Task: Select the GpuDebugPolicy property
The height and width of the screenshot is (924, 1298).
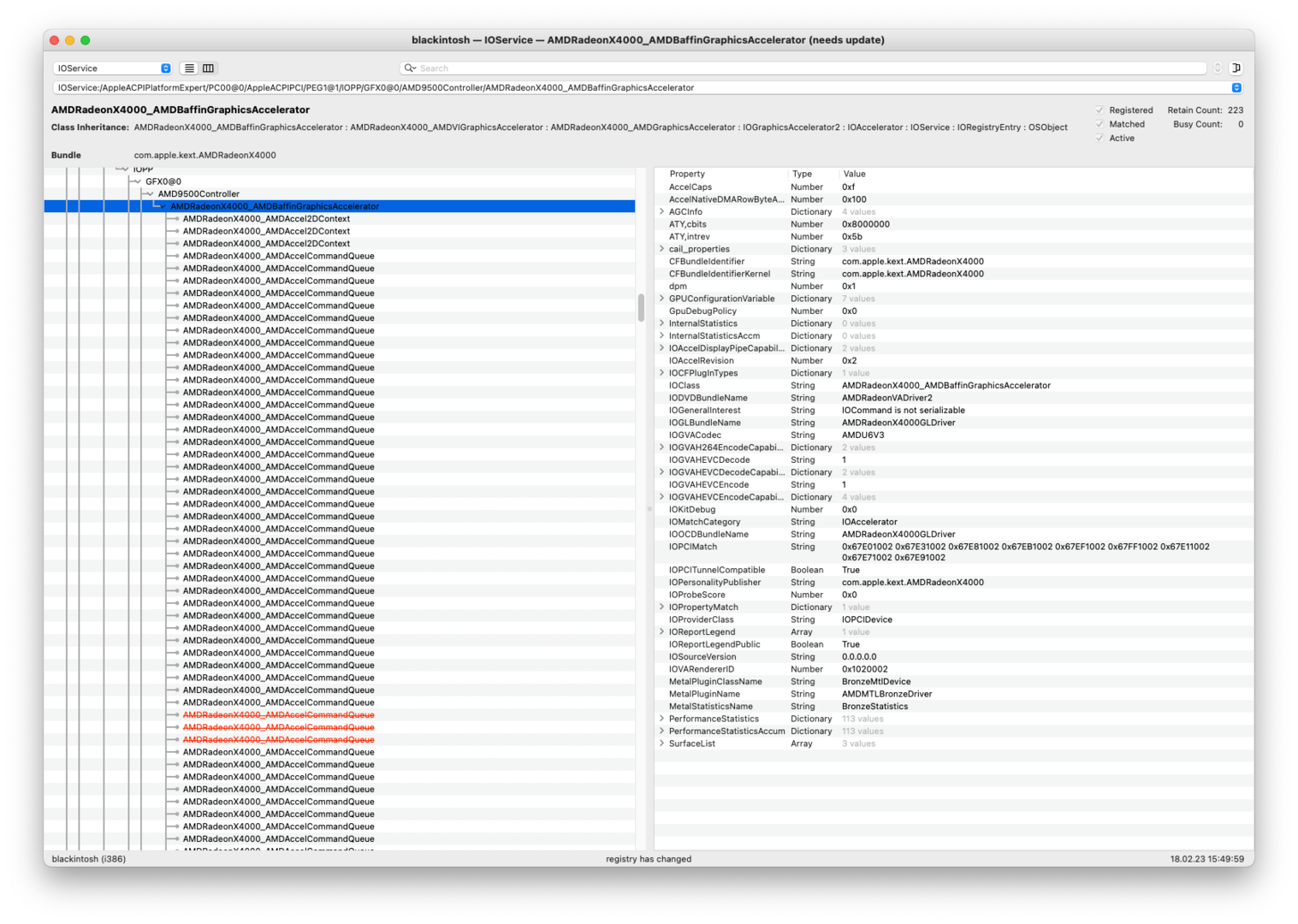Action: tap(702, 311)
